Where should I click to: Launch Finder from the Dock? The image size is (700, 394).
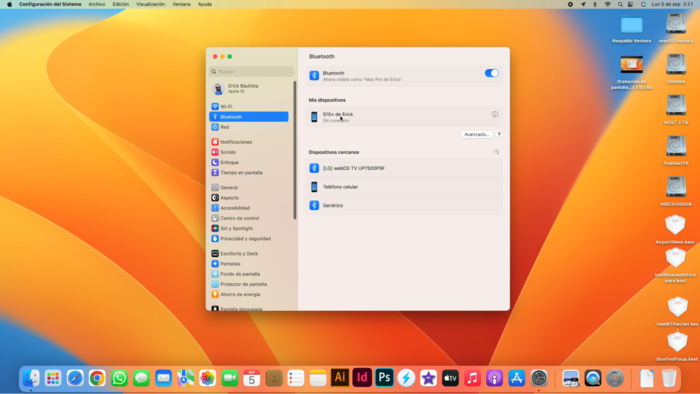[31, 378]
